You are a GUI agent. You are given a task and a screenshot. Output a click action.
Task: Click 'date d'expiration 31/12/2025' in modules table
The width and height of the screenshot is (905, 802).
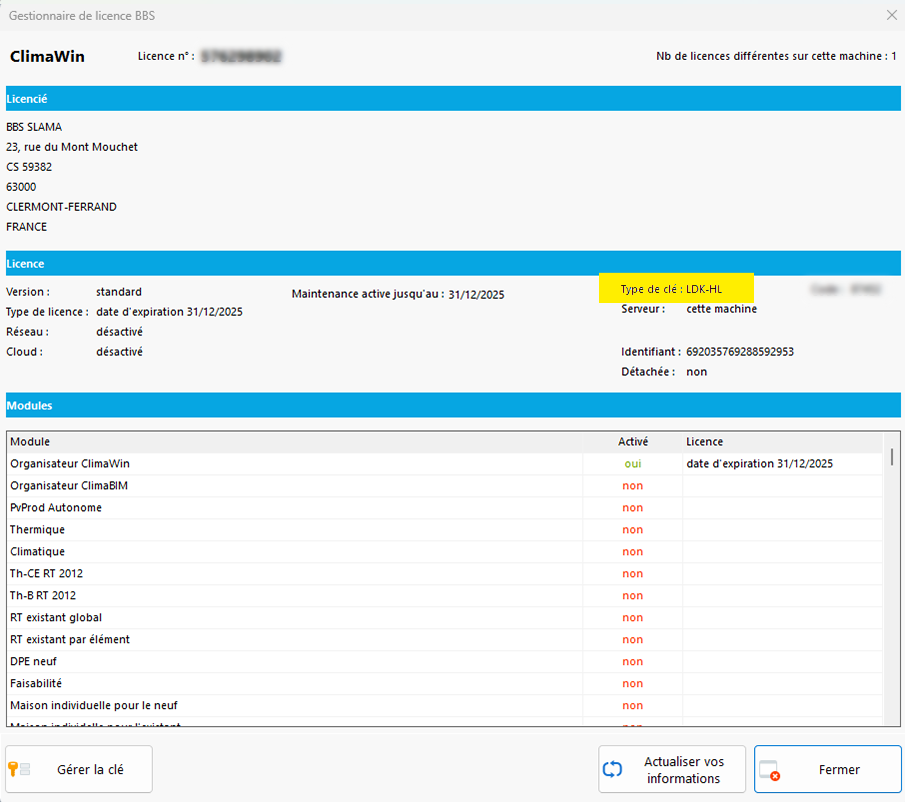759,463
